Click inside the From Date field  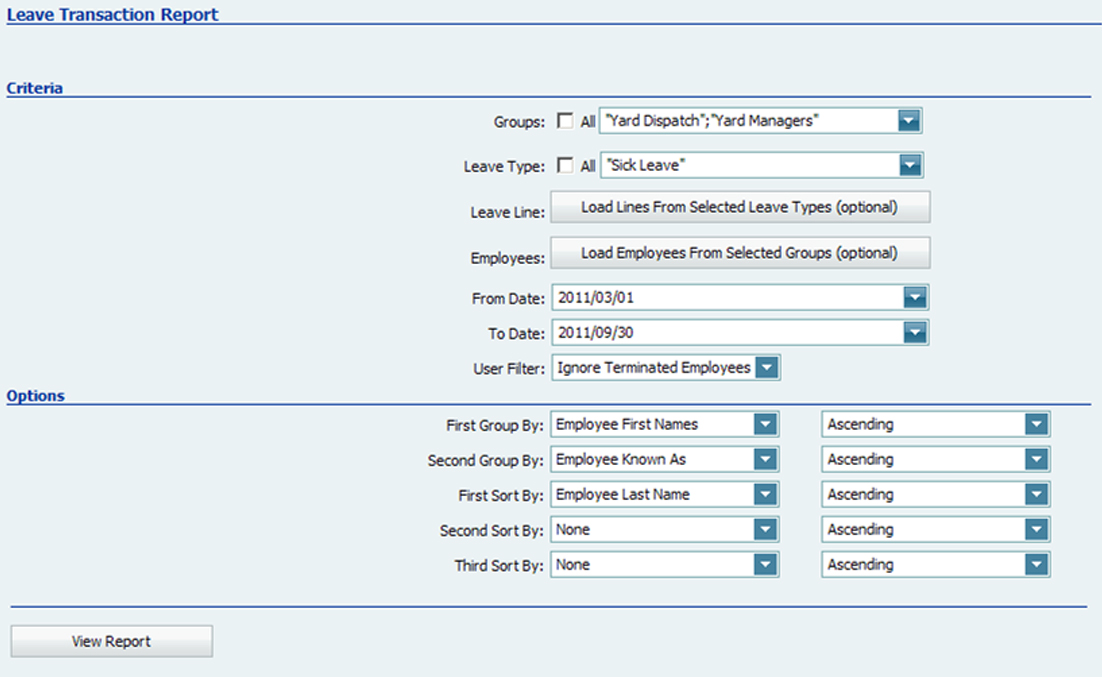(x=700, y=297)
